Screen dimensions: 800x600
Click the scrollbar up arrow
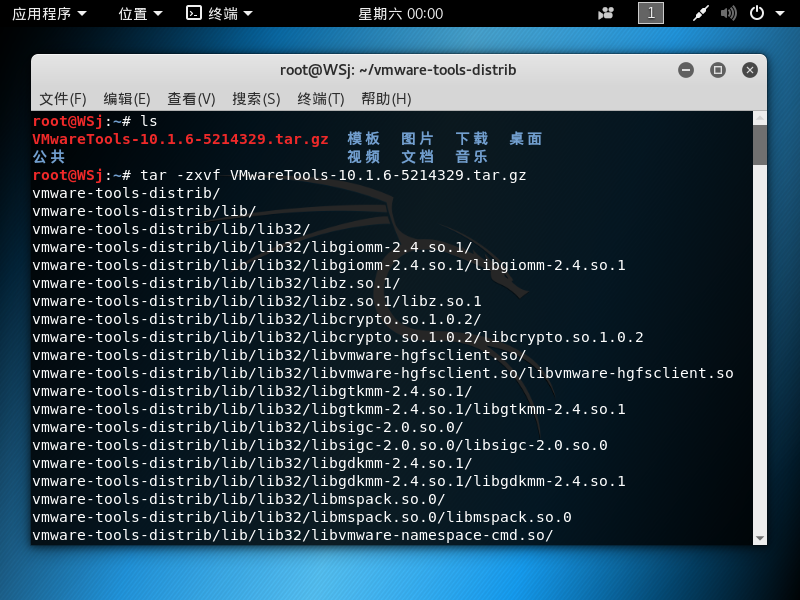pyautogui.click(x=760, y=118)
